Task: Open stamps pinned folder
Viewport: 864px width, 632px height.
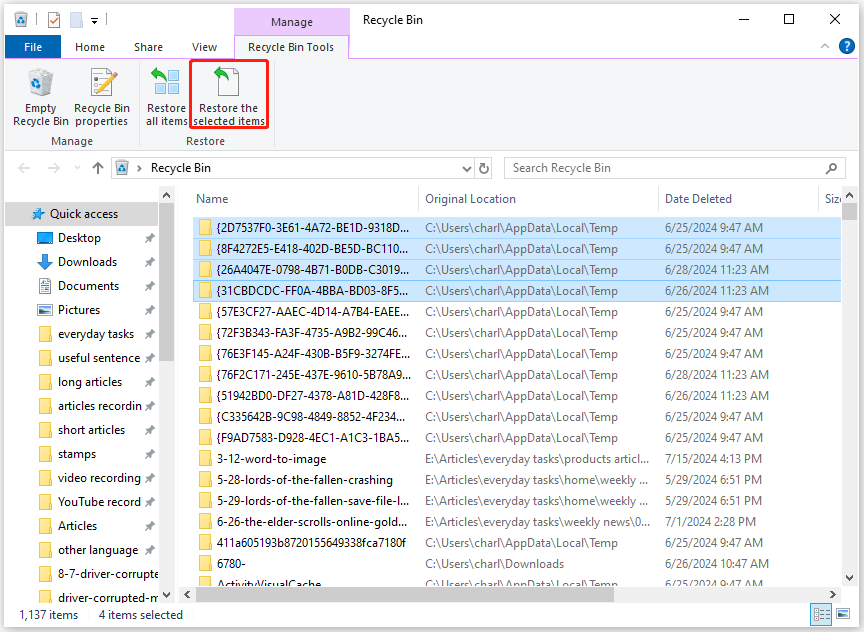Action: click(77, 454)
